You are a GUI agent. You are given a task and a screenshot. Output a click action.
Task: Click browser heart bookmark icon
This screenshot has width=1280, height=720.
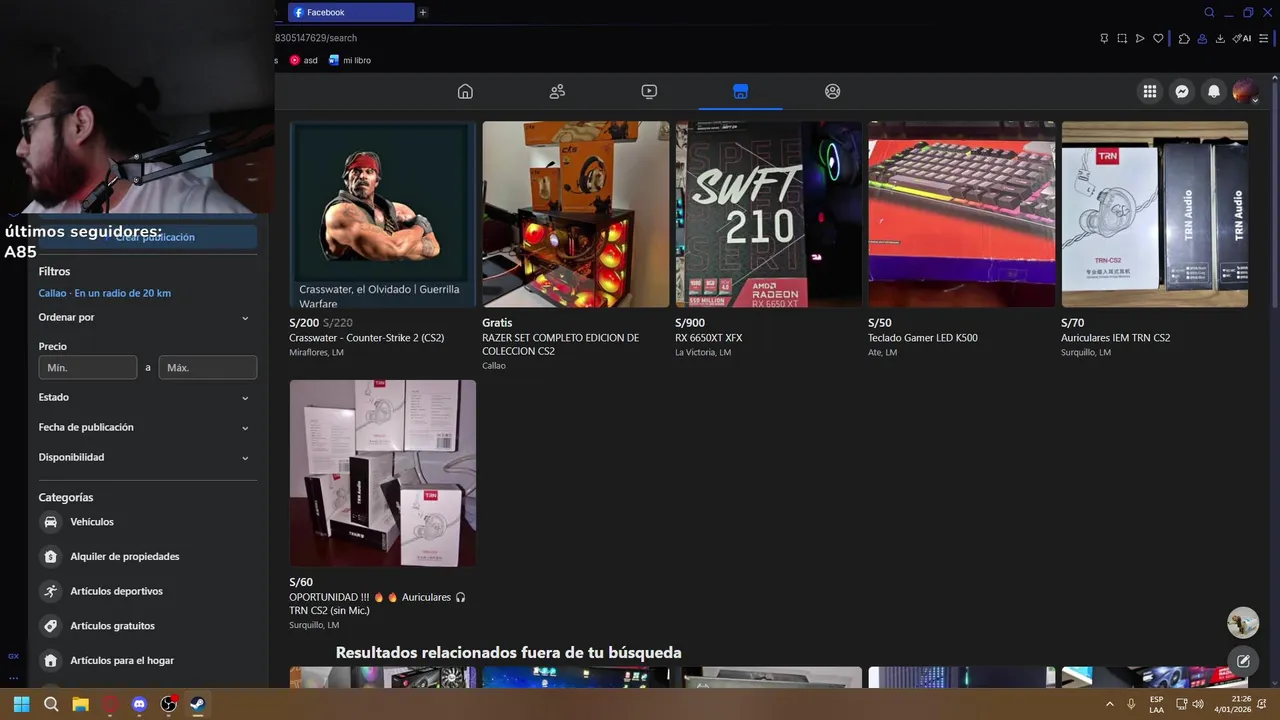[x=1158, y=38]
